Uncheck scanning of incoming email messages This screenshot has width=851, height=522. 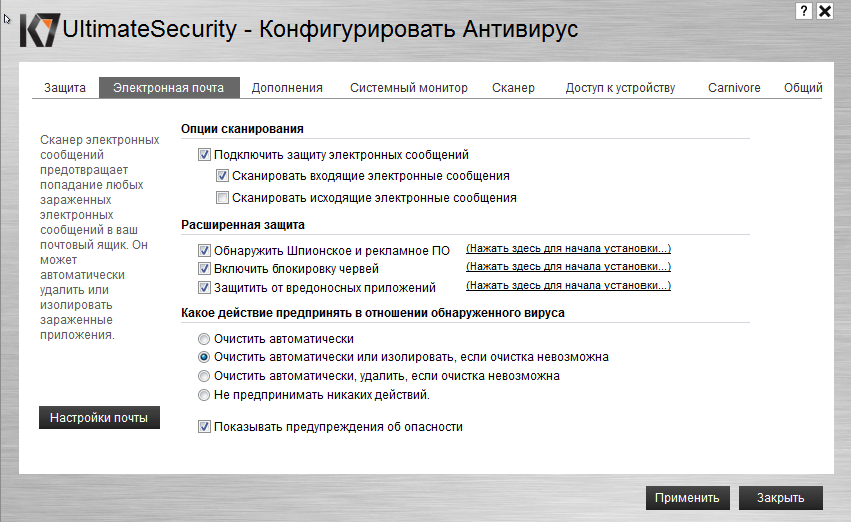223,176
